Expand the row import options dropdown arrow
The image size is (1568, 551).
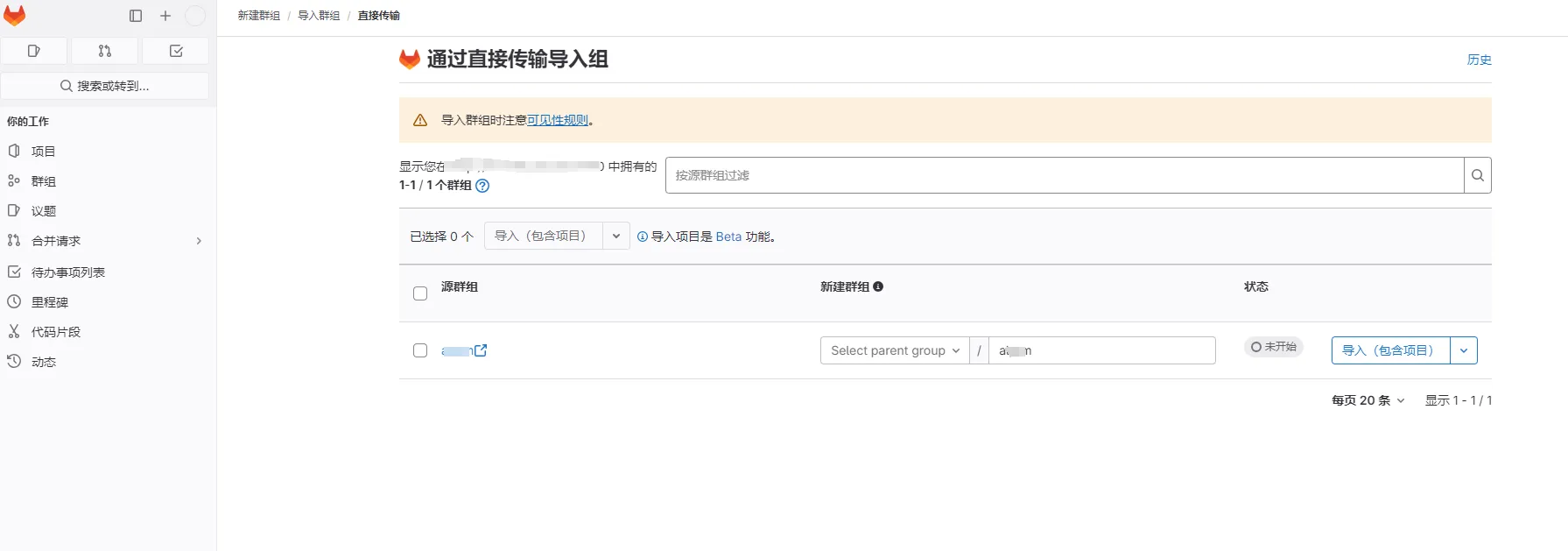click(x=1464, y=350)
